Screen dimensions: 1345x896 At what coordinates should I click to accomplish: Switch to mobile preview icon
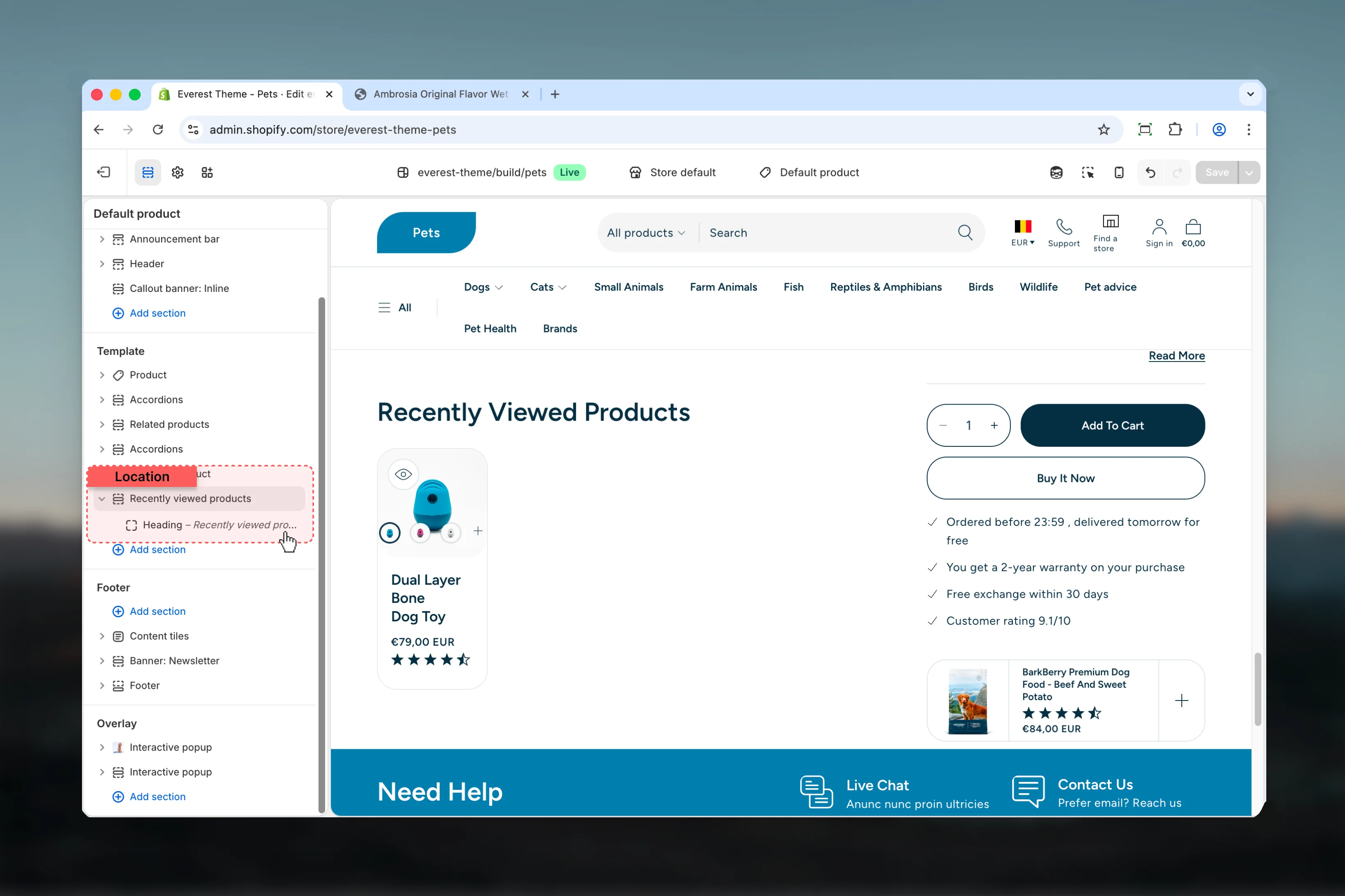(1119, 172)
